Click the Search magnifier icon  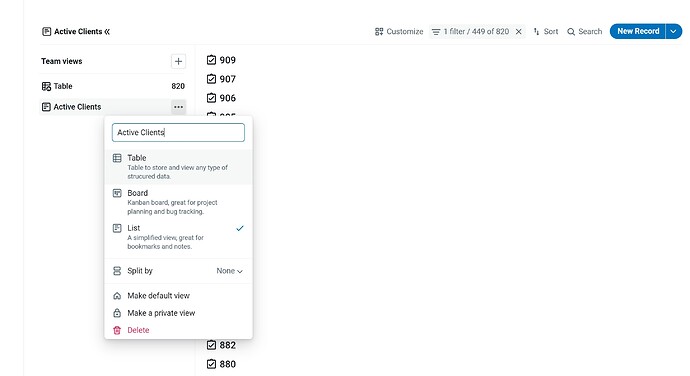571,32
